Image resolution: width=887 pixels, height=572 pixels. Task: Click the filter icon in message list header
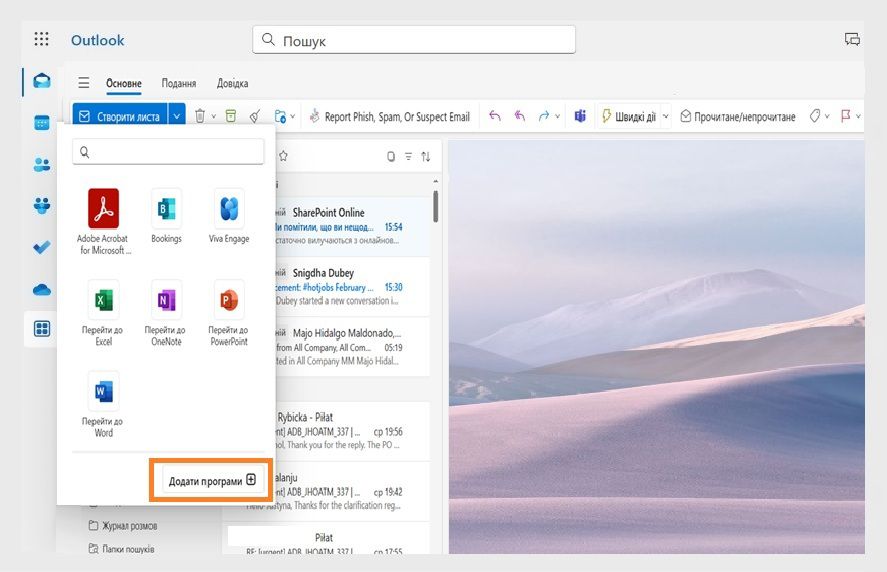coord(408,156)
